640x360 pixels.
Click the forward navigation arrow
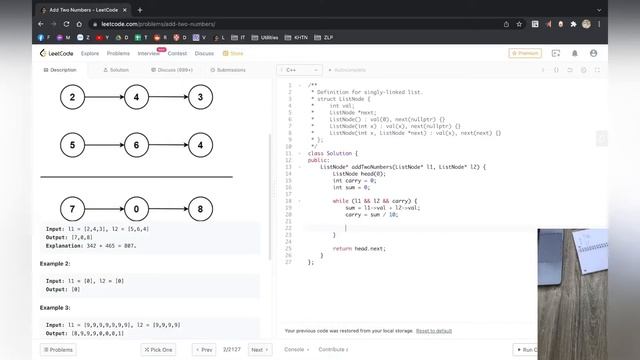[x=53, y=24]
